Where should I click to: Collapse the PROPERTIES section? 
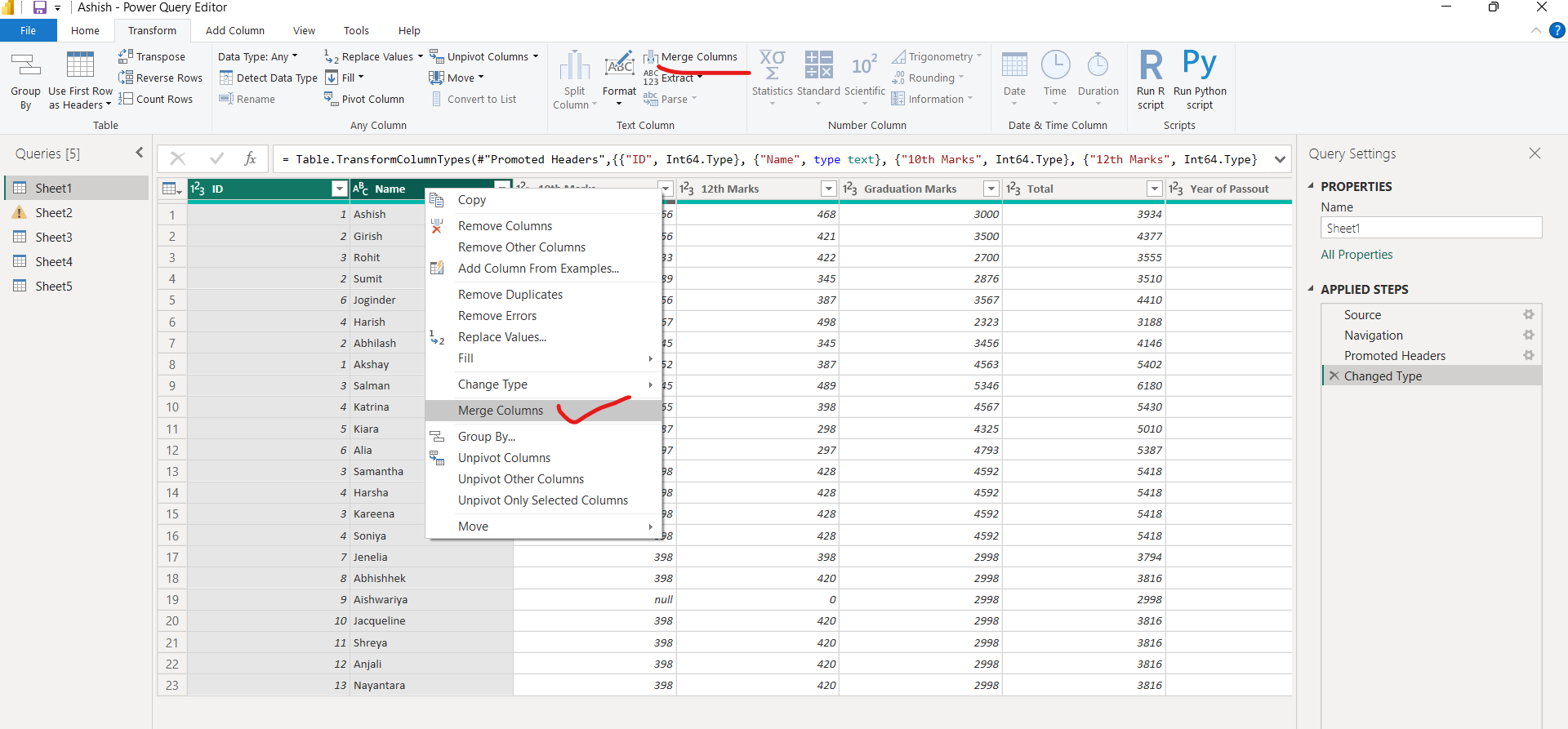click(x=1312, y=186)
